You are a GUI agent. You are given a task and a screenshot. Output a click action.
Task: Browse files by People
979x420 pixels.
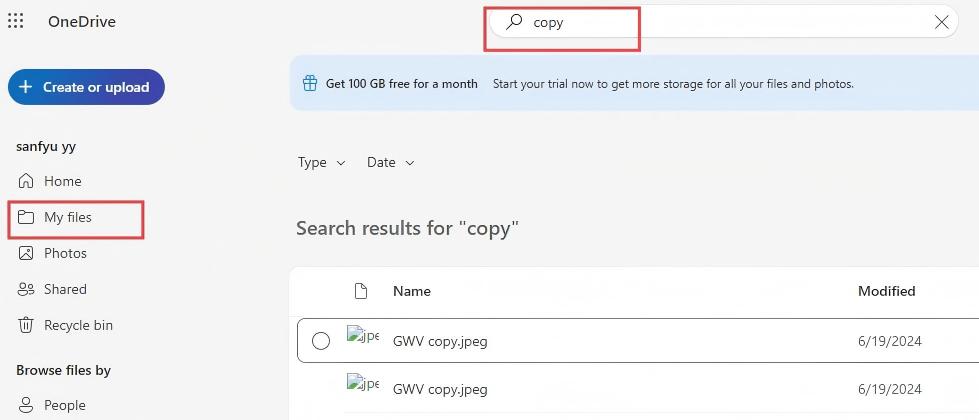pyautogui.click(x=64, y=405)
